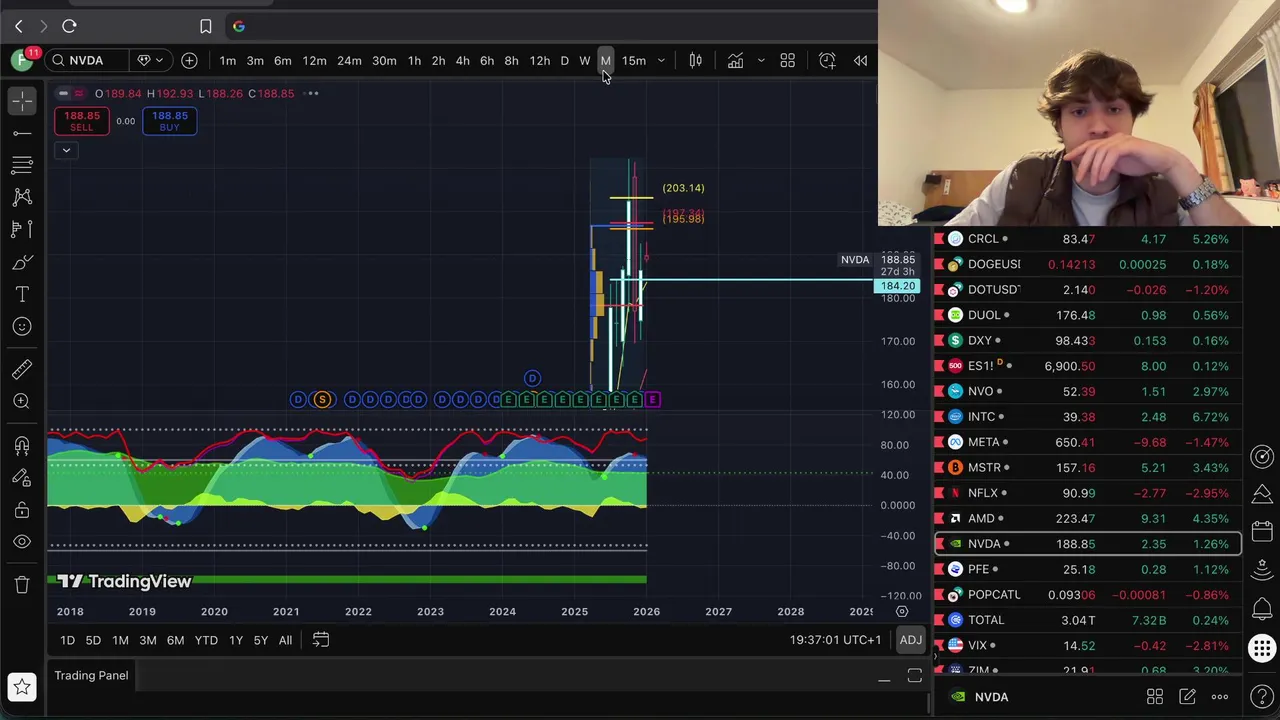Open the diamond plan dropdown
The width and height of the screenshot is (1280, 720).
[x=150, y=61]
